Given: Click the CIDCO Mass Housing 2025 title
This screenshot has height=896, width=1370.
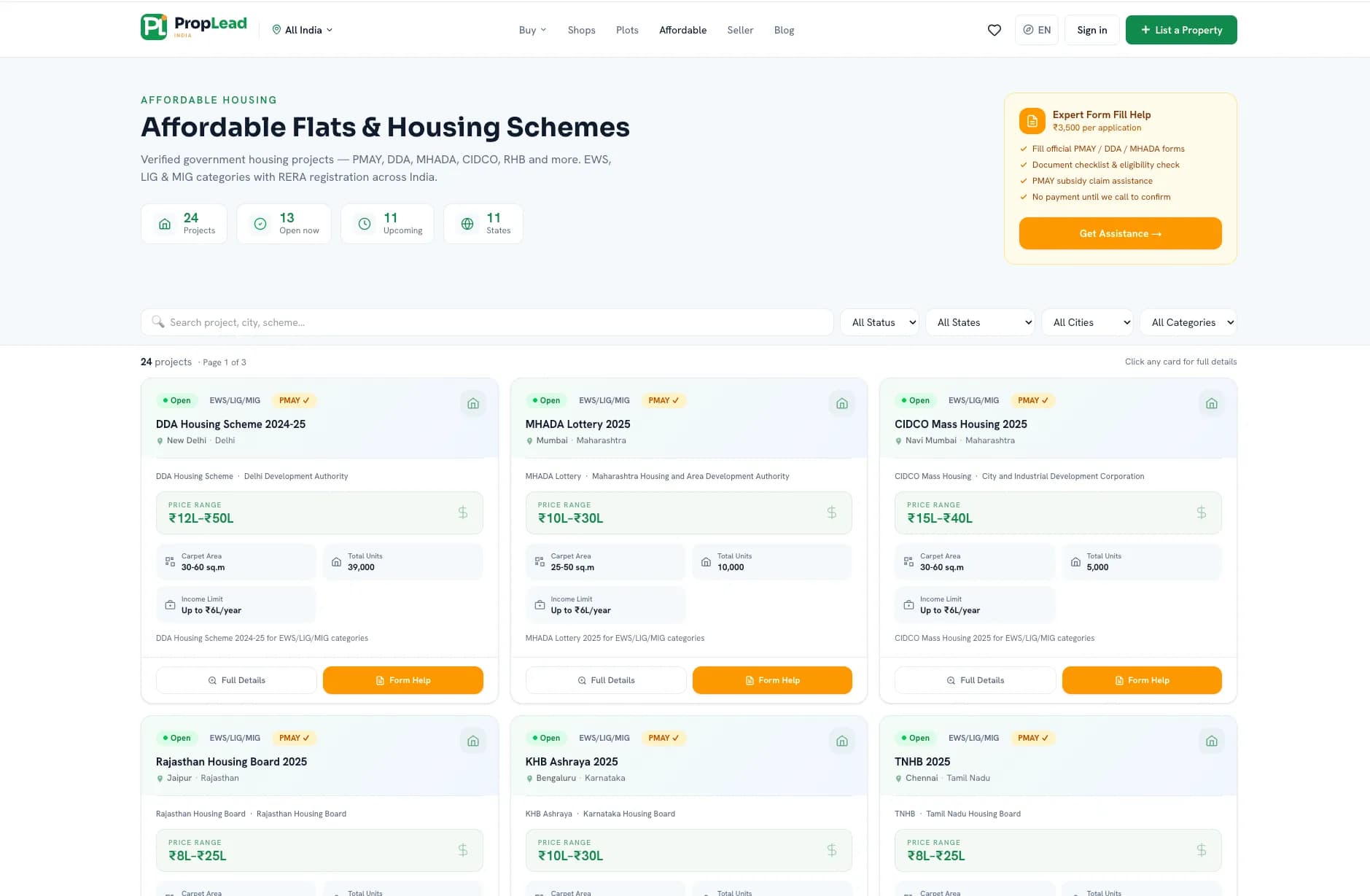Looking at the screenshot, I should pyautogui.click(x=960, y=424).
